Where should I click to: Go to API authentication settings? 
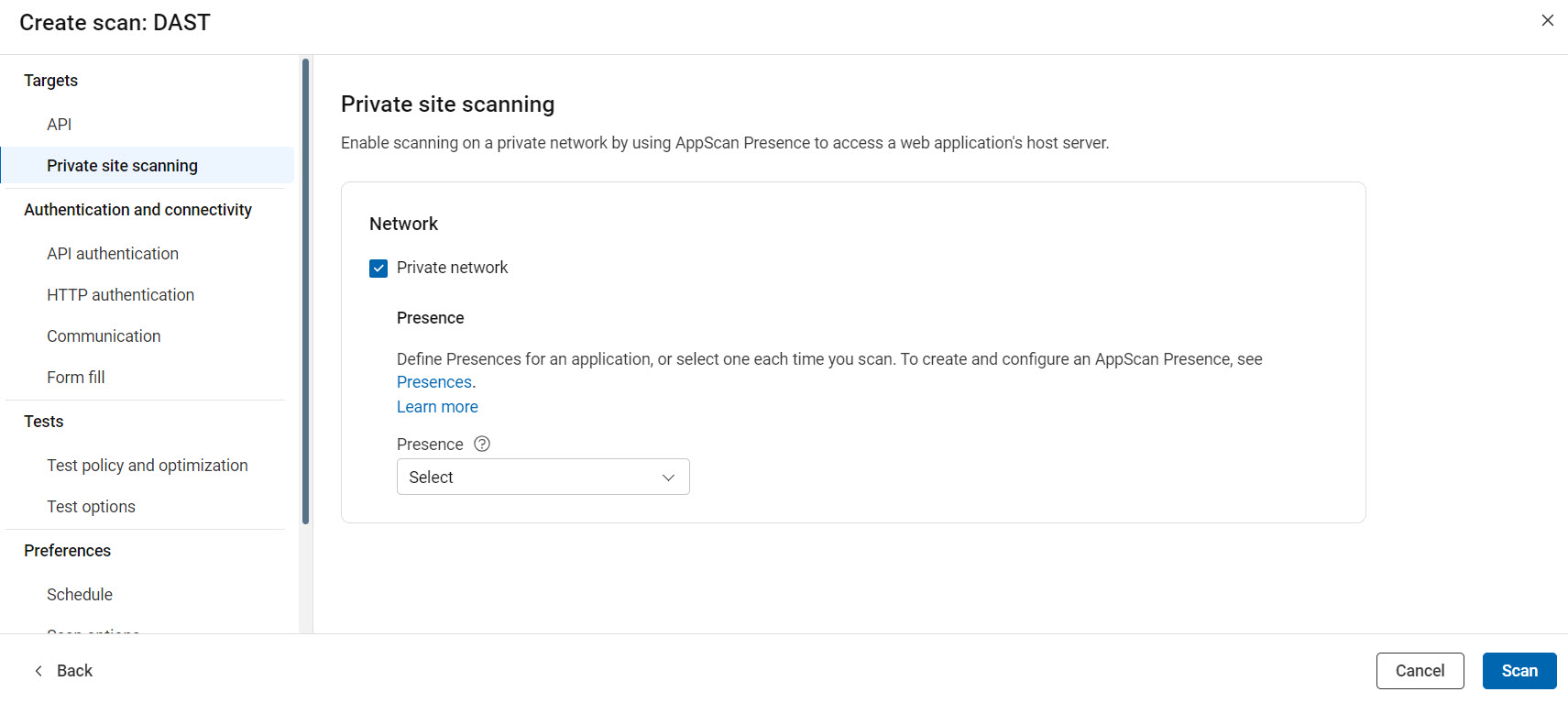[x=113, y=253]
